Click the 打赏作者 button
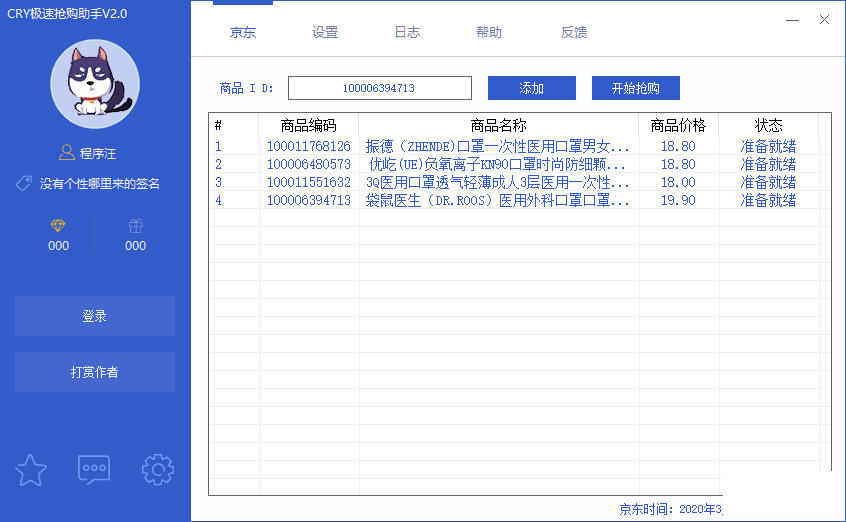 click(95, 372)
